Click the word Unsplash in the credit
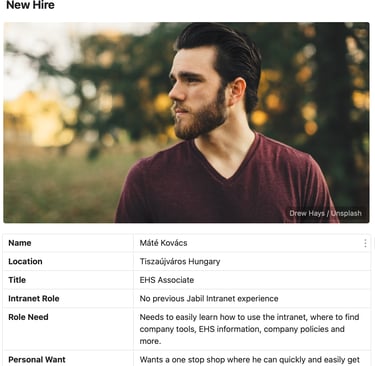 [346, 213]
